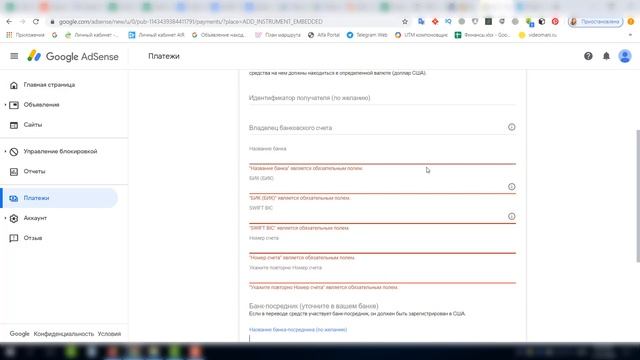Open the Отзыв feedback item
The height and width of the screenshot is (360, 640).
(33, 238)
